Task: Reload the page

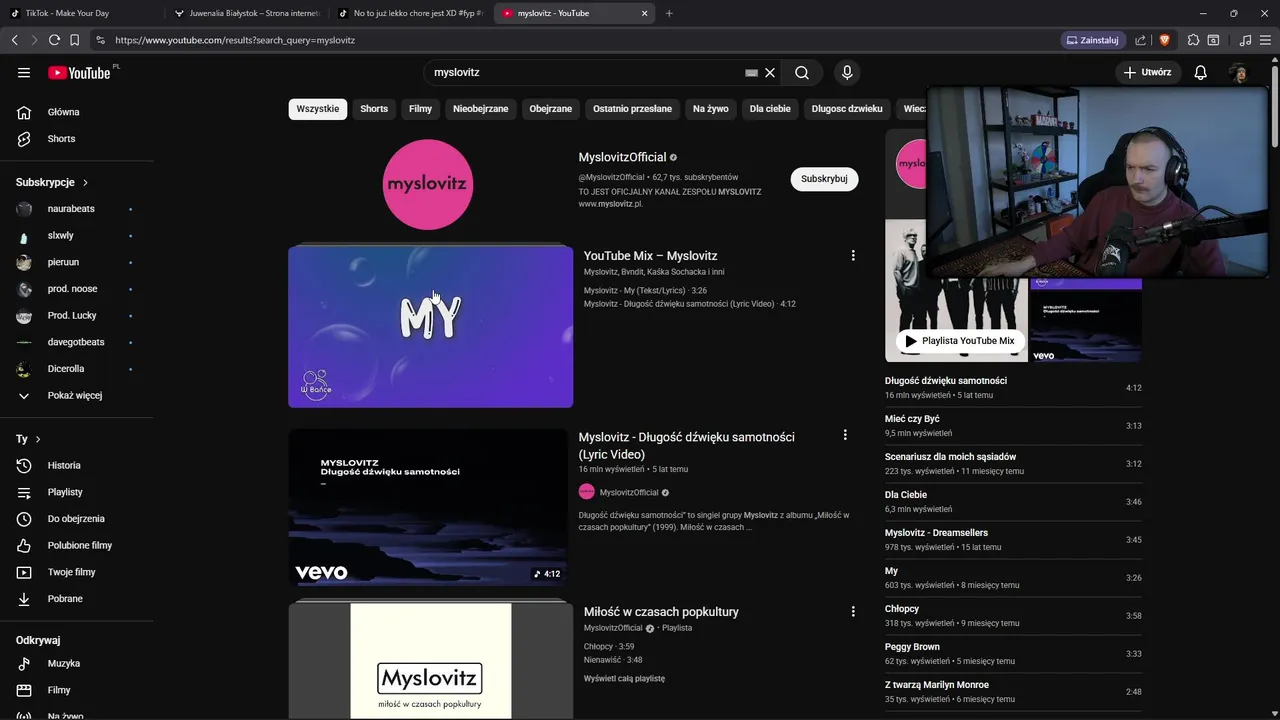Action: click(54, 40)
